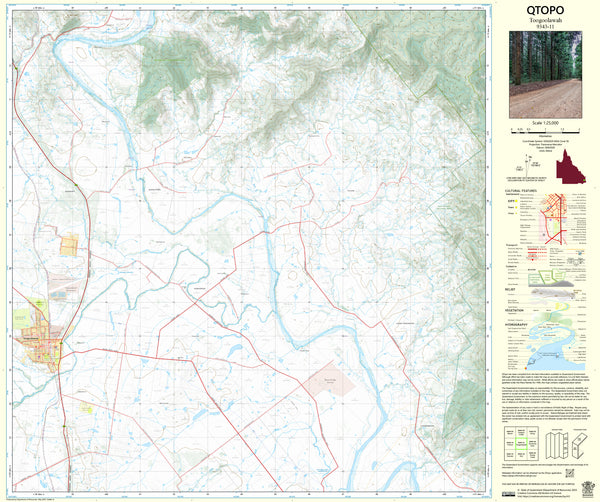This screenshot has height=502, width=600.
Task: Click the Queensland Government coat of arms
Action: 586,491
